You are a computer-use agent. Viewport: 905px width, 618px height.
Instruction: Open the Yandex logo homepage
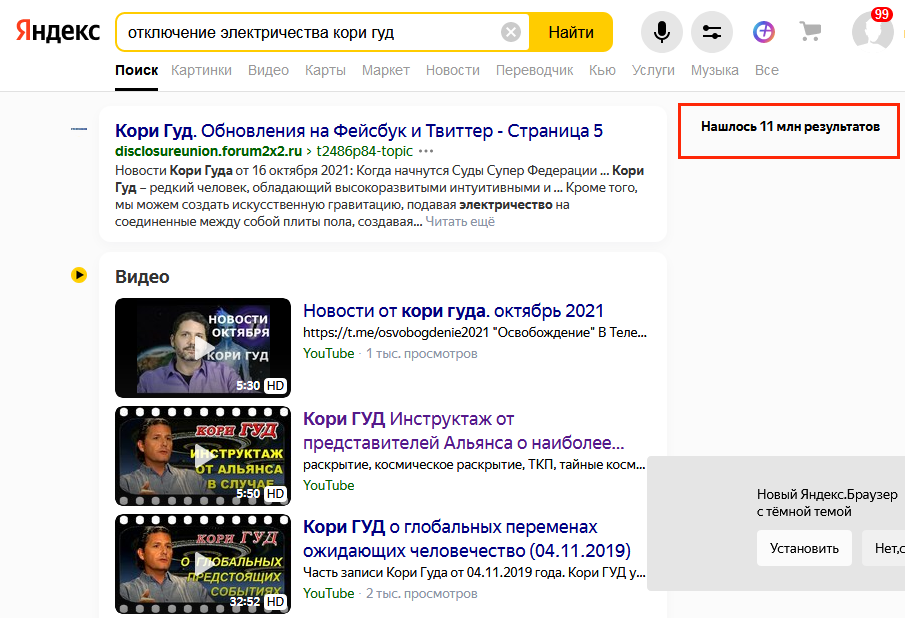[x=58, y=31]
